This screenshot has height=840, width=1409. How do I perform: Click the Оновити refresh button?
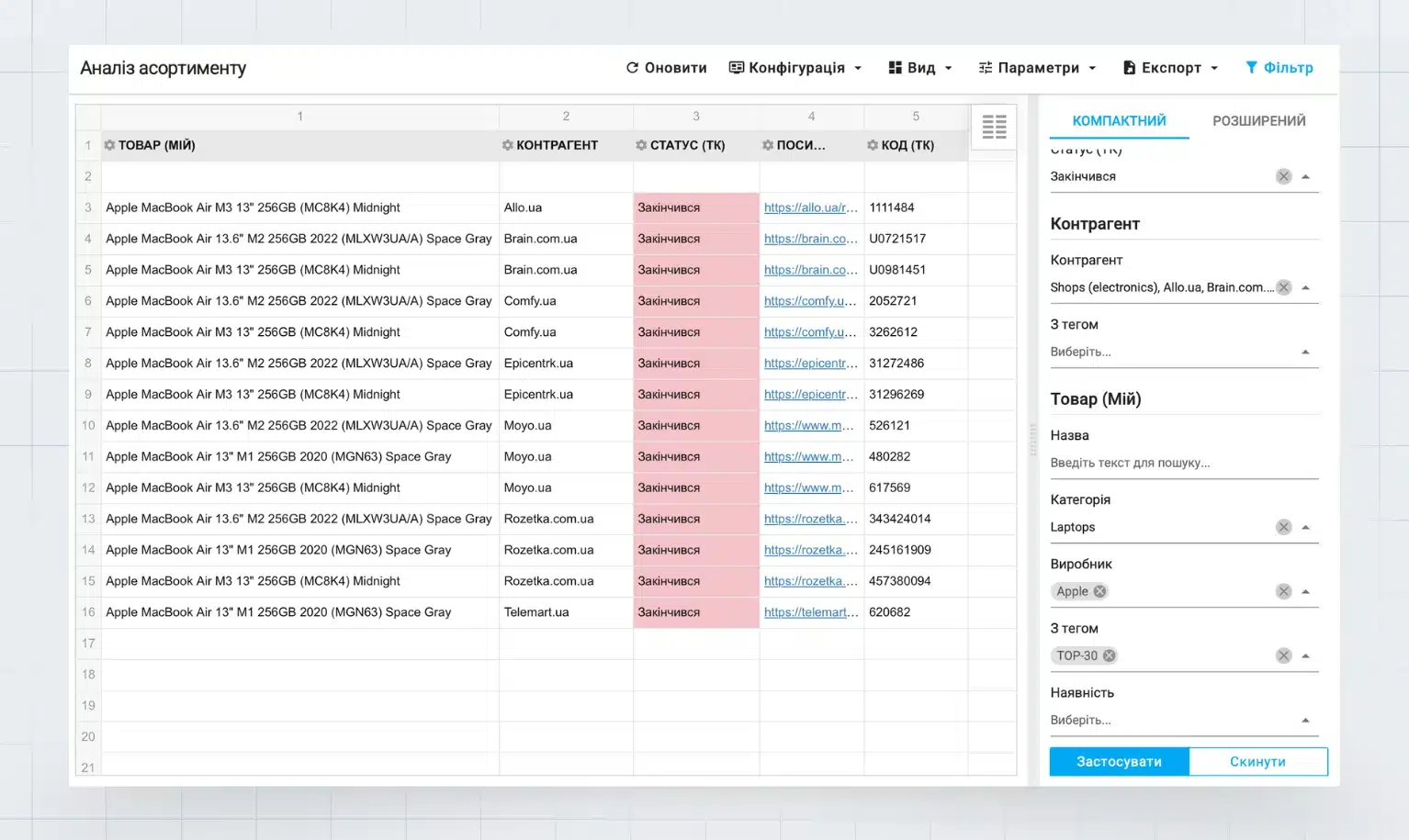pos(666,68)
